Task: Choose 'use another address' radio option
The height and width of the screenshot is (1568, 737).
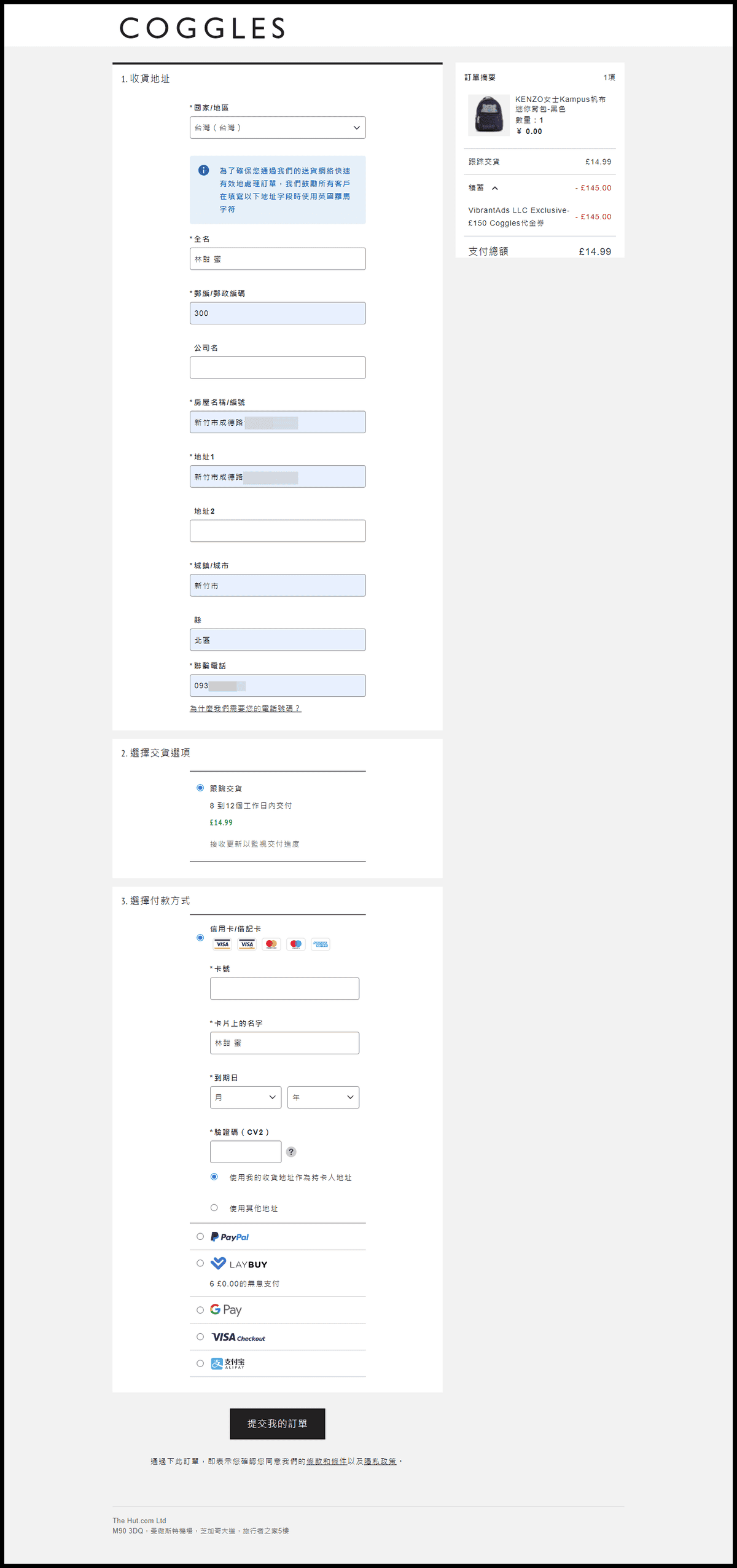Action: click(x=214, y=1207)
